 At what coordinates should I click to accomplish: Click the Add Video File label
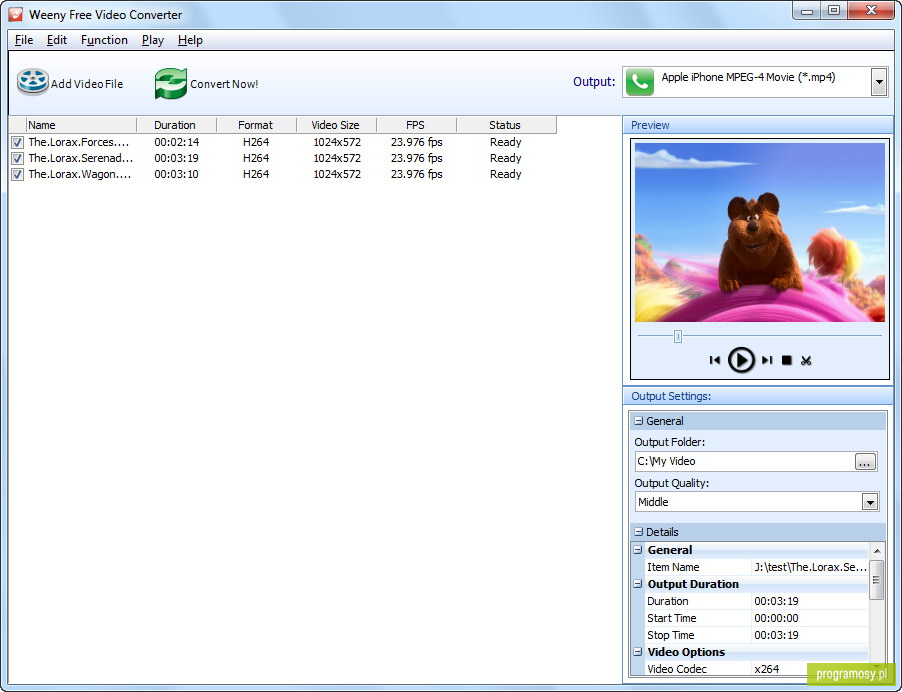point(87,84)
